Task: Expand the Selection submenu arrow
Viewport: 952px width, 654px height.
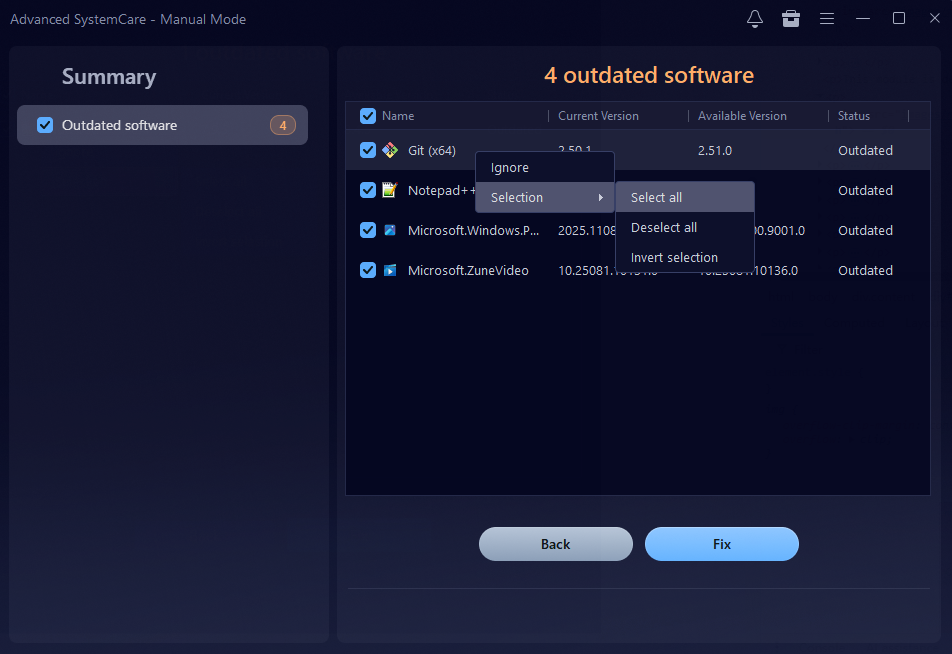Action: coord(600,198)
